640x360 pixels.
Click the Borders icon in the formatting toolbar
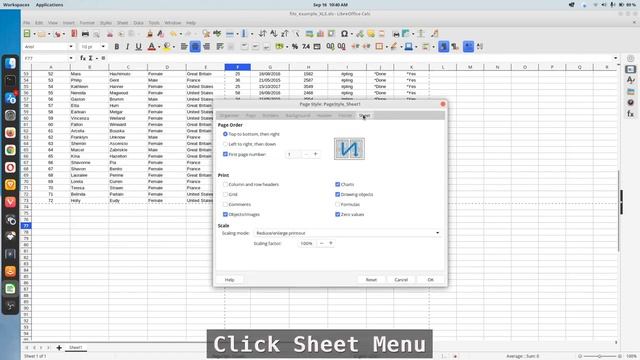(379, 47)
